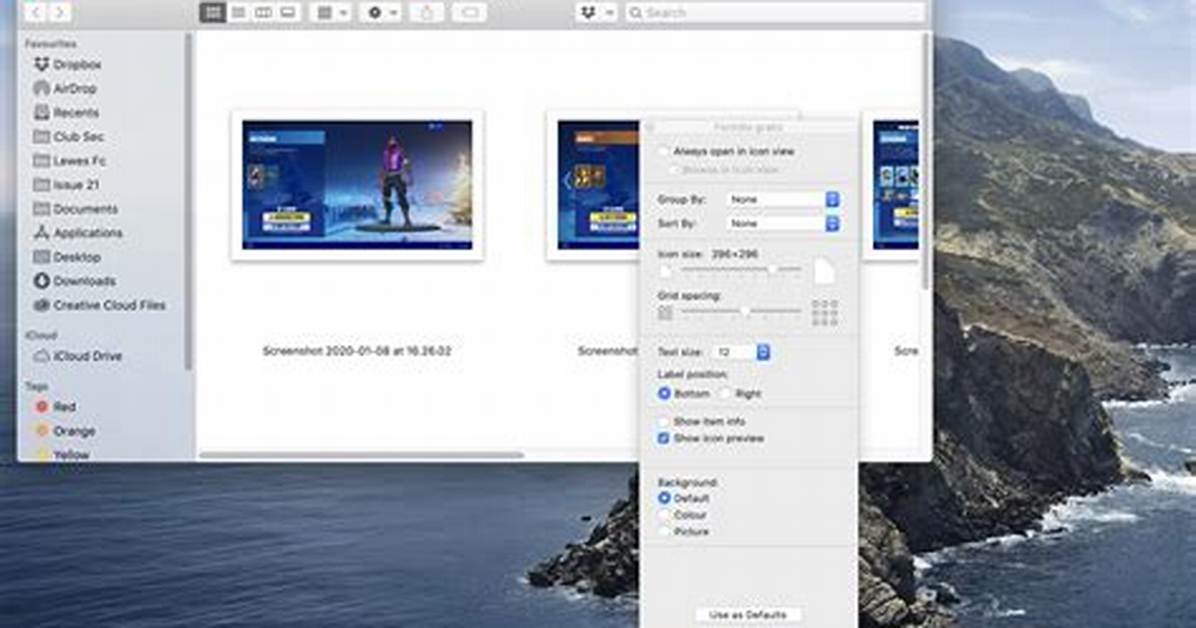Enable 'Show item info' checkbox
This screenshot has height=628, width=1196.
point(664,421)
